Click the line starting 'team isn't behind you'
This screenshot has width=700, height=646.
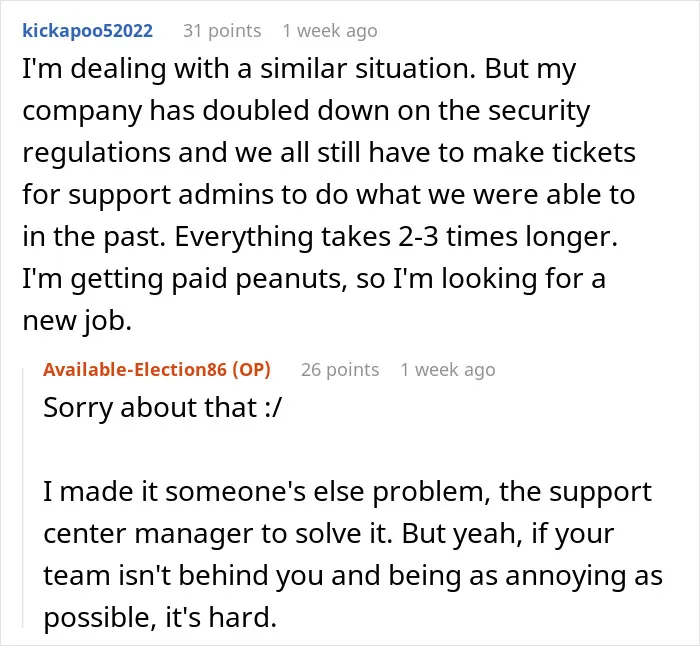[x=353, y=576]
